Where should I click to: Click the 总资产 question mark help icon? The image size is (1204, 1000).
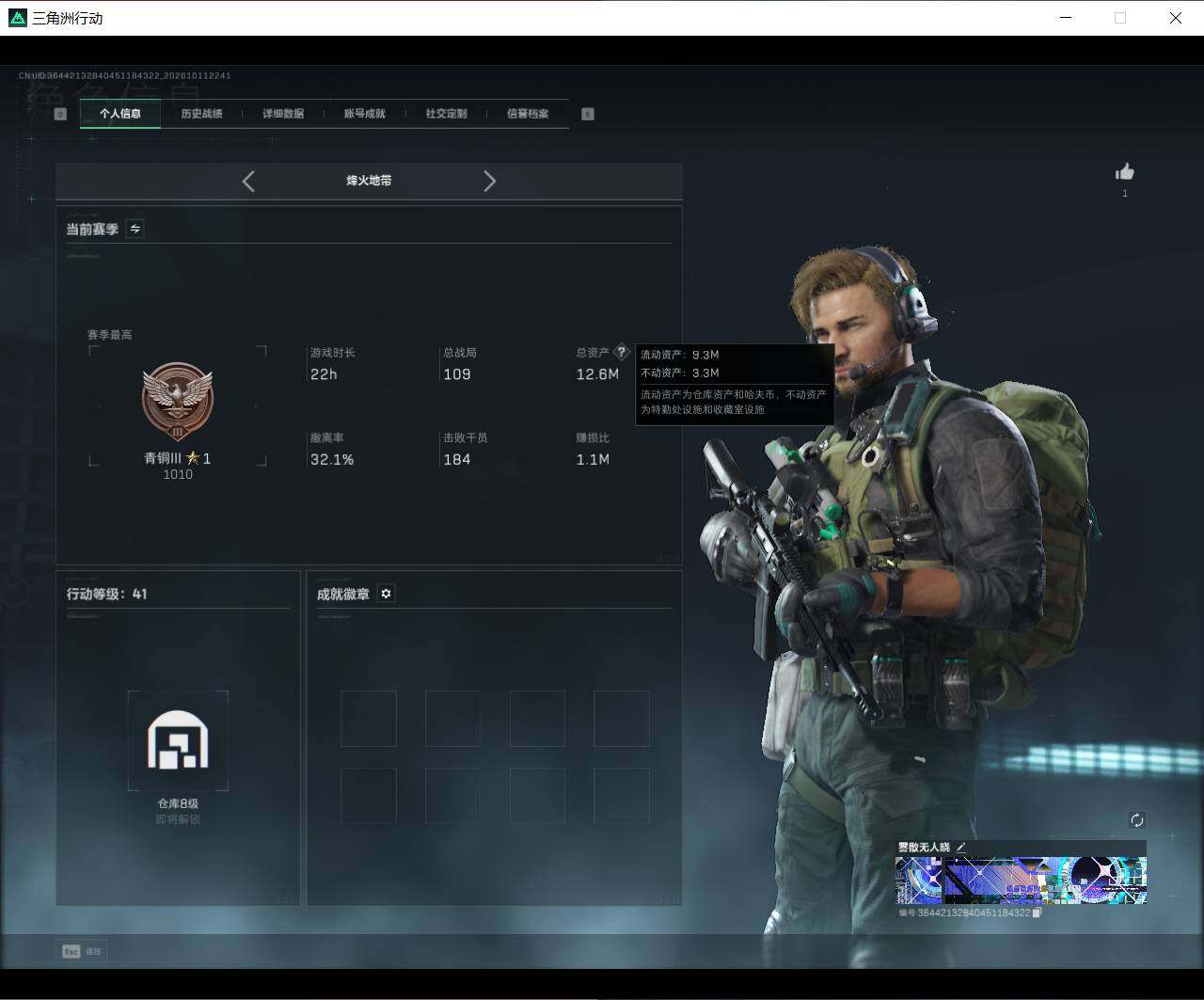click(x=621, y=352)
